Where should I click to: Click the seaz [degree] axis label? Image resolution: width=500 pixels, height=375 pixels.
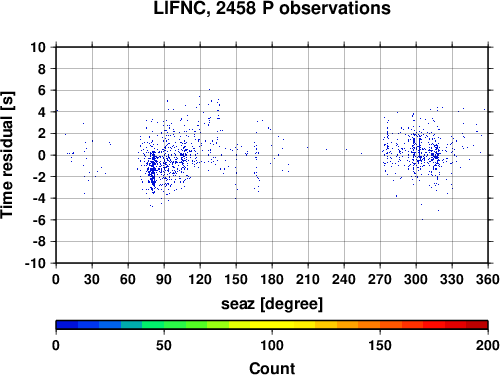(x=272, y=304)
